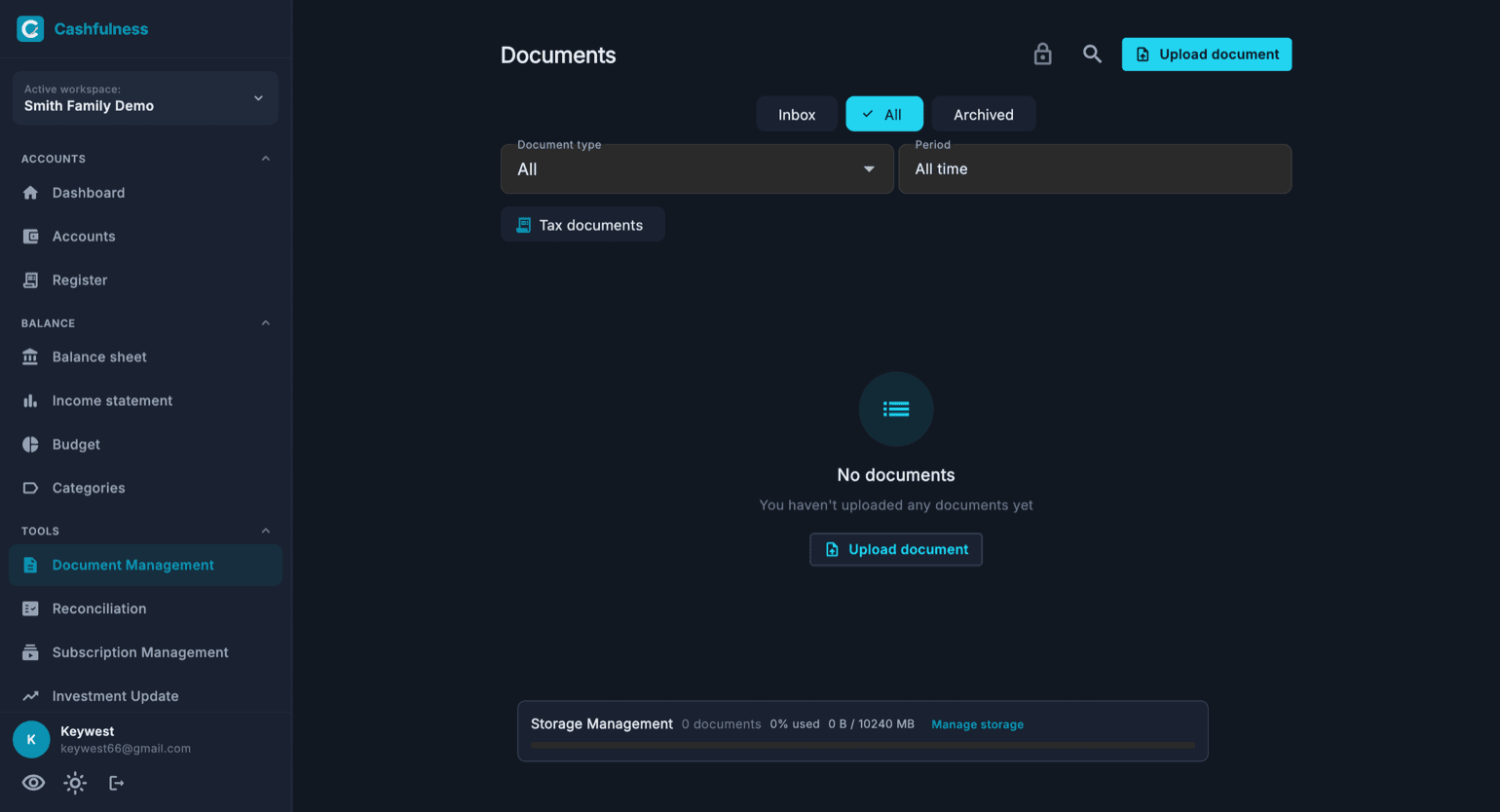Open the Document type dropdown
Image resolution: width=1500 pixels, height=812 pixels.
click(x=697, y=169)
